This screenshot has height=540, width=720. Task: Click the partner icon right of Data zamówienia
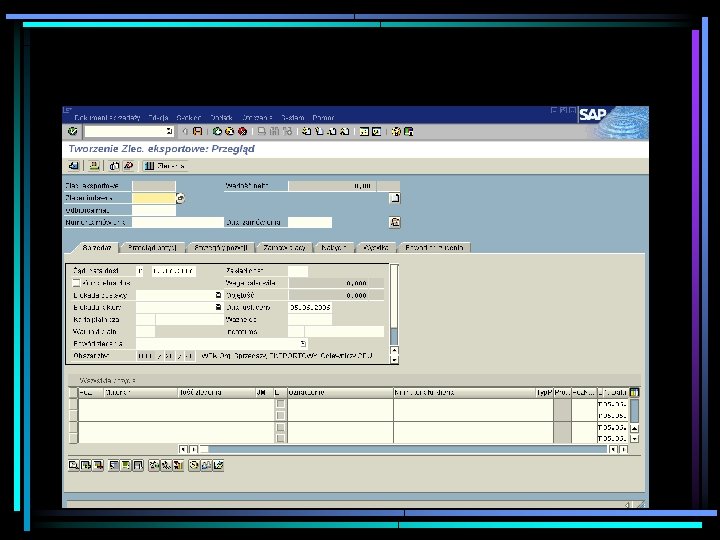[x=394, y=222]
